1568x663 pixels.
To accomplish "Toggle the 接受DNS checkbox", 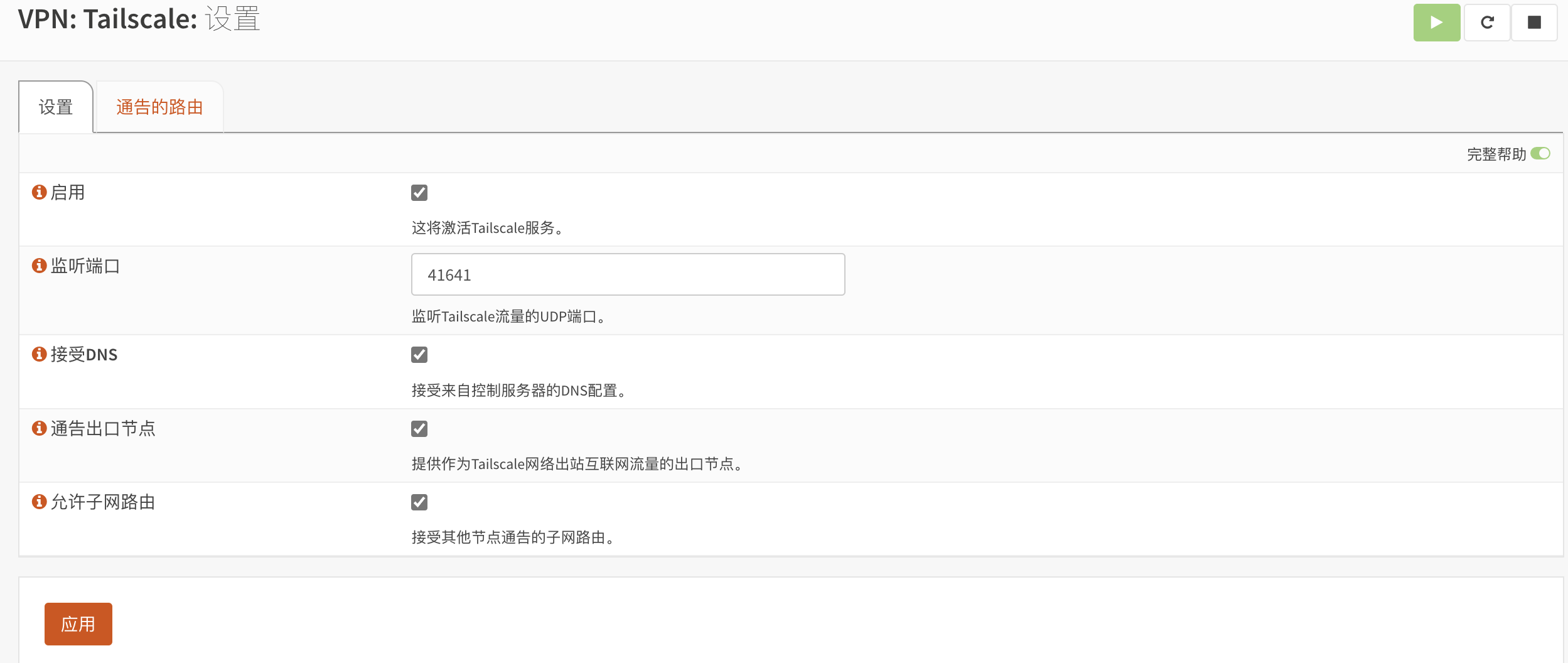I will click(419, 355).
